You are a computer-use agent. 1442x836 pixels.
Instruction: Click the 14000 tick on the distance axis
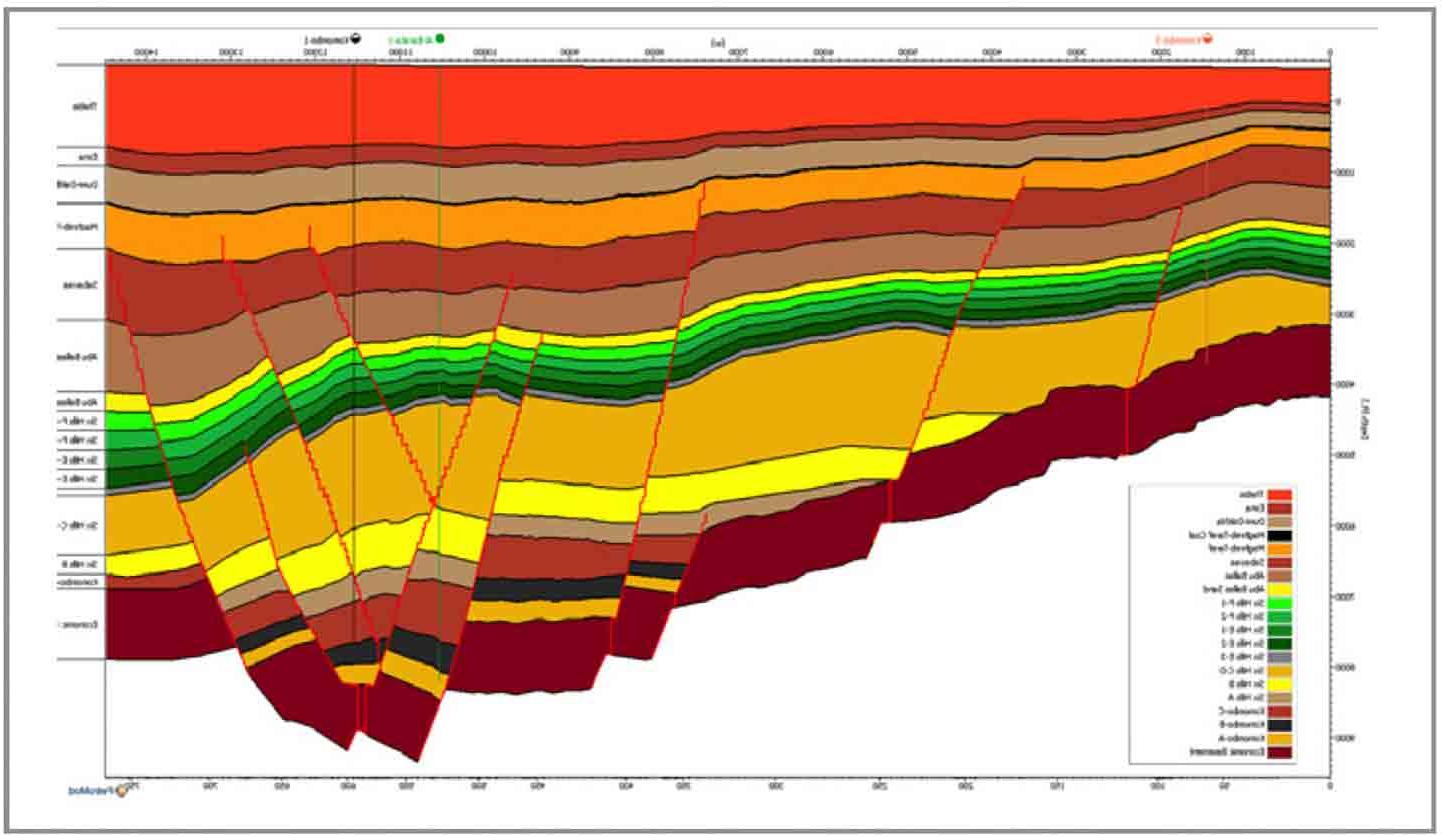145,50
